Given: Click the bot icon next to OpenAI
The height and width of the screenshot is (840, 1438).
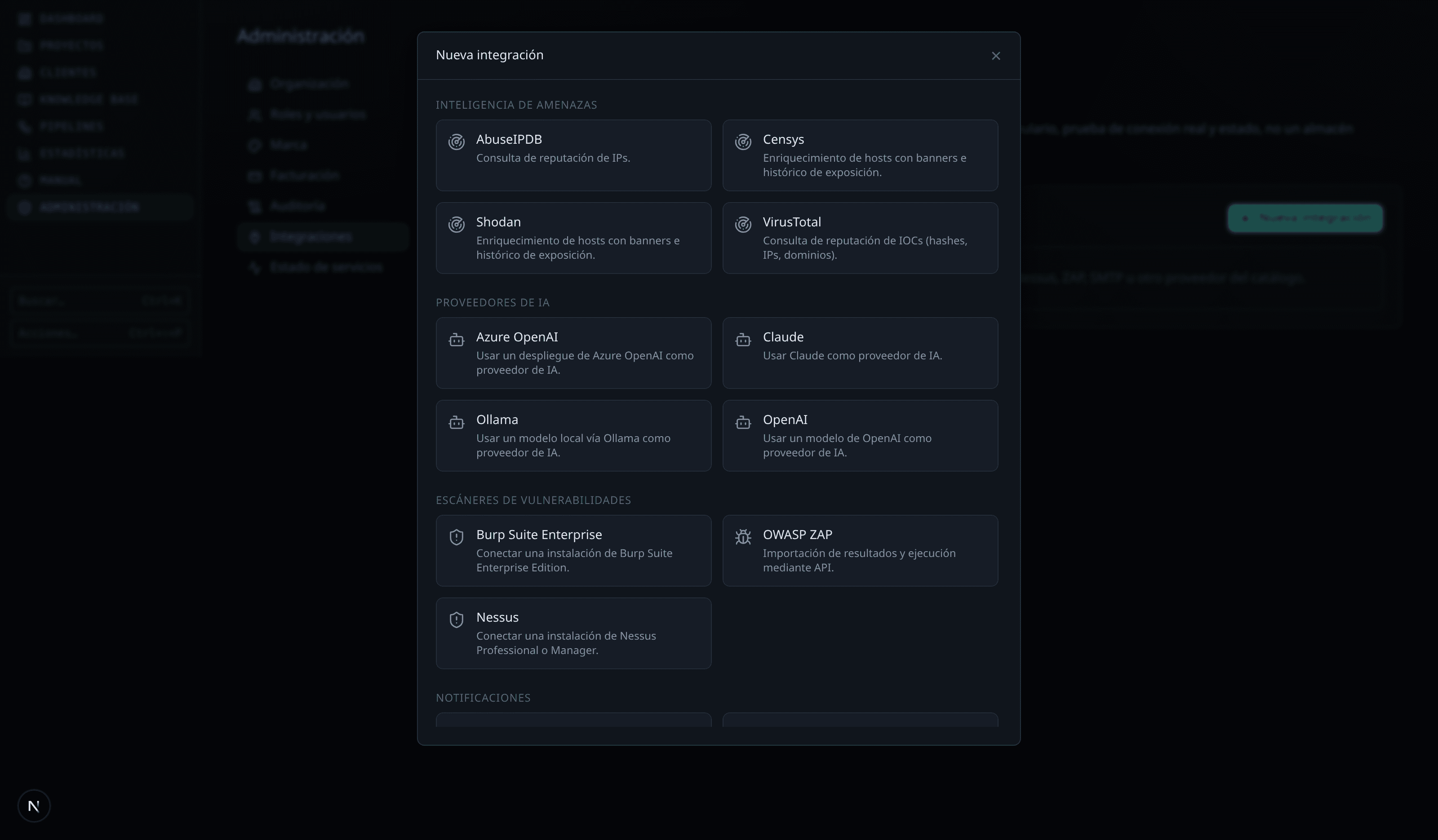Looking at the screenshot, I should point(743,423).
